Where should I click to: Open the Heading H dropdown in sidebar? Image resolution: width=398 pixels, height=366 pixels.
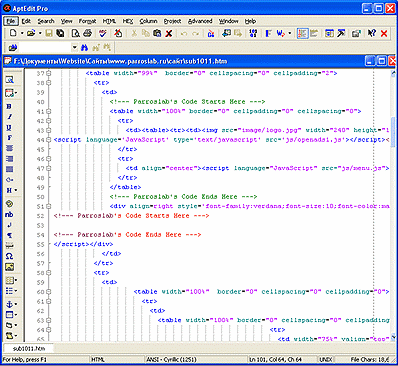point(16,190)
